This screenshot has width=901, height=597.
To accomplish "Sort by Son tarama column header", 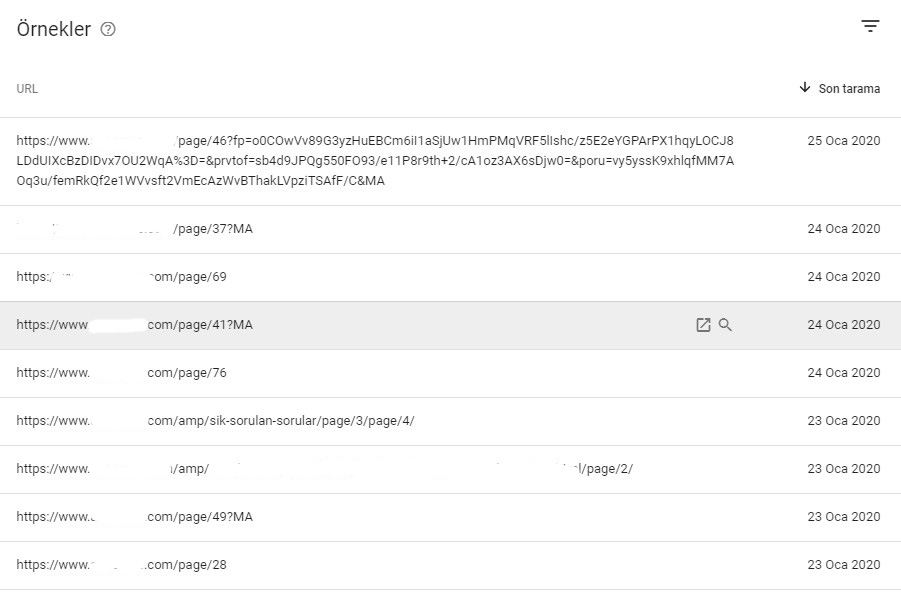I will pos(849,88).
